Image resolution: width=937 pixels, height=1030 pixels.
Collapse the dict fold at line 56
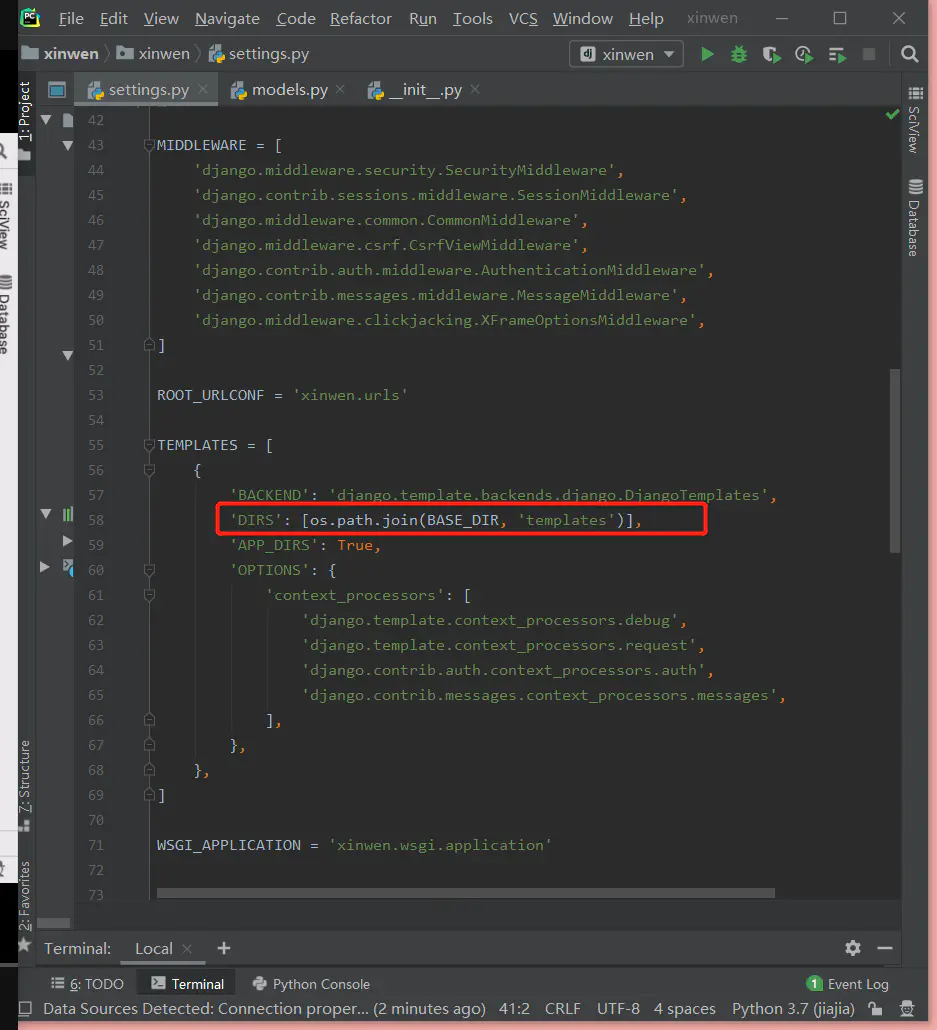point(149,470)
